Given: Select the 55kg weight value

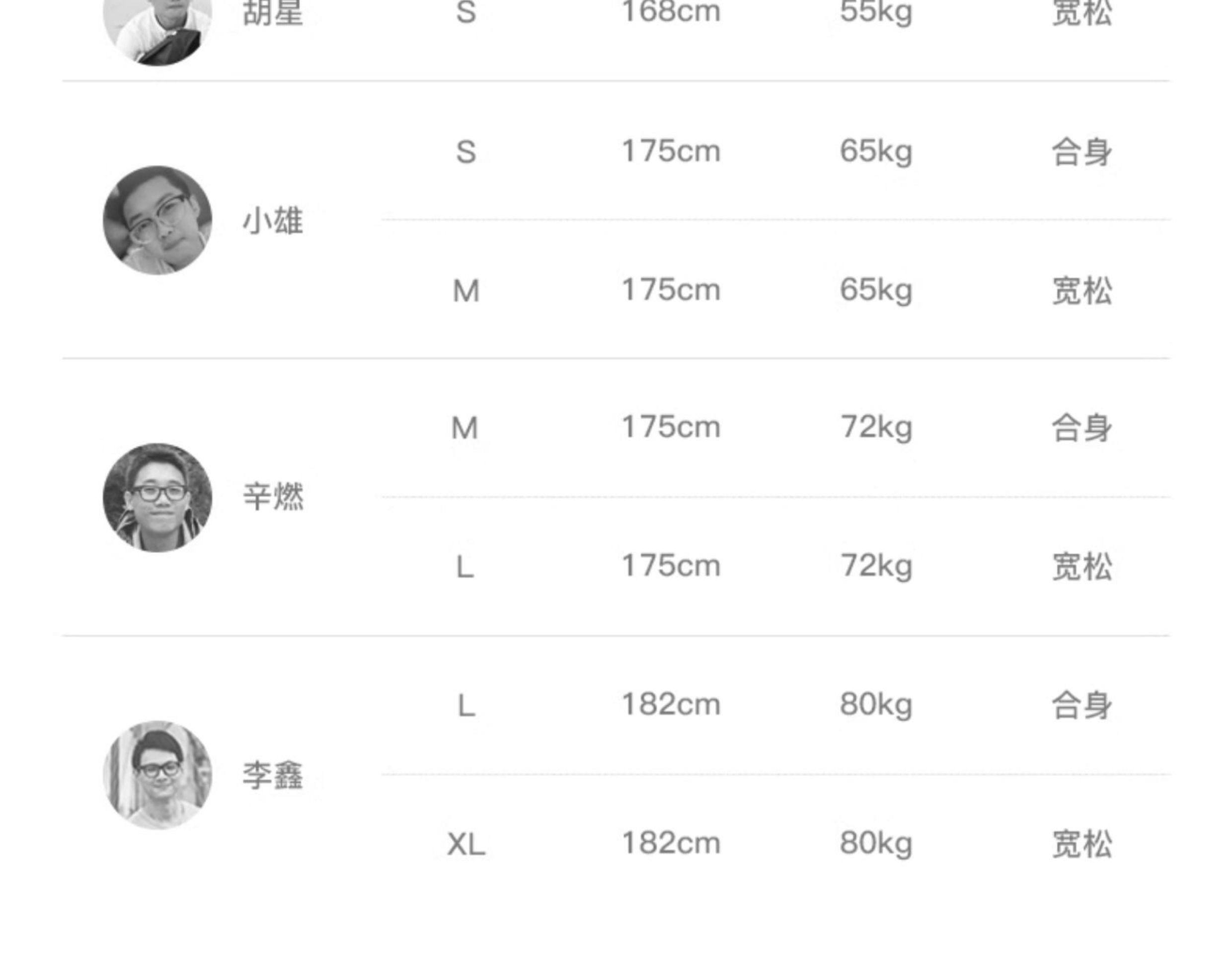Looking at the screenshot, I should 875,12.
